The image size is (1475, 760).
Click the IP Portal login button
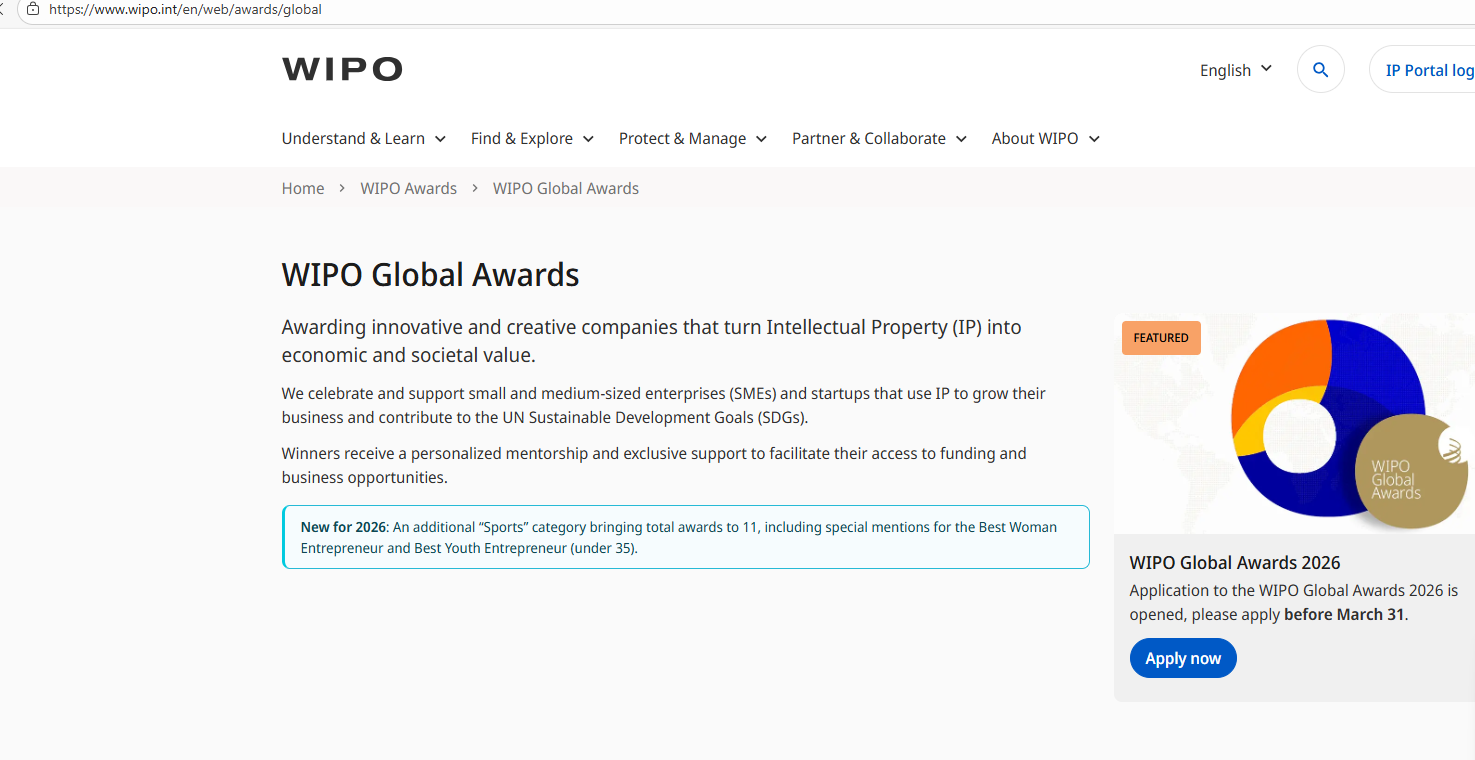[1428, 70]
